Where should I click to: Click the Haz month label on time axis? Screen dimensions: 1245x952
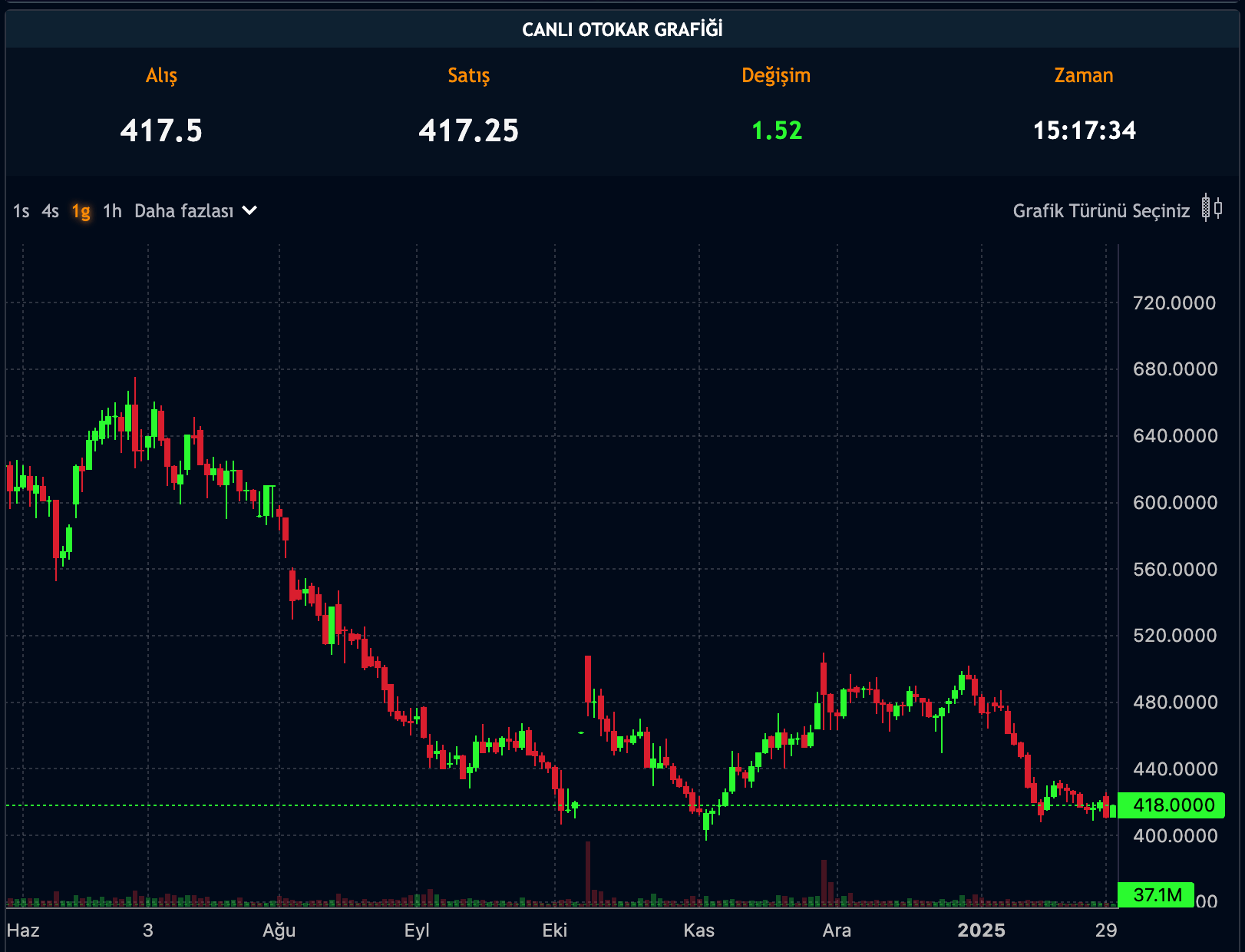(x=23, y=931)
